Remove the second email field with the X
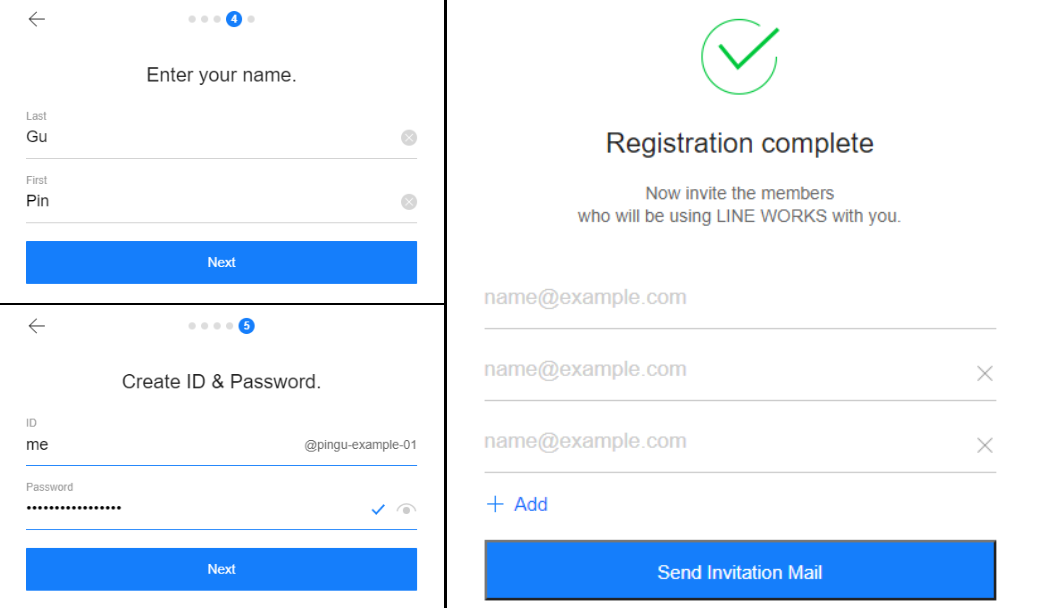The image size is (1040, 608). (x=984, y=372)
